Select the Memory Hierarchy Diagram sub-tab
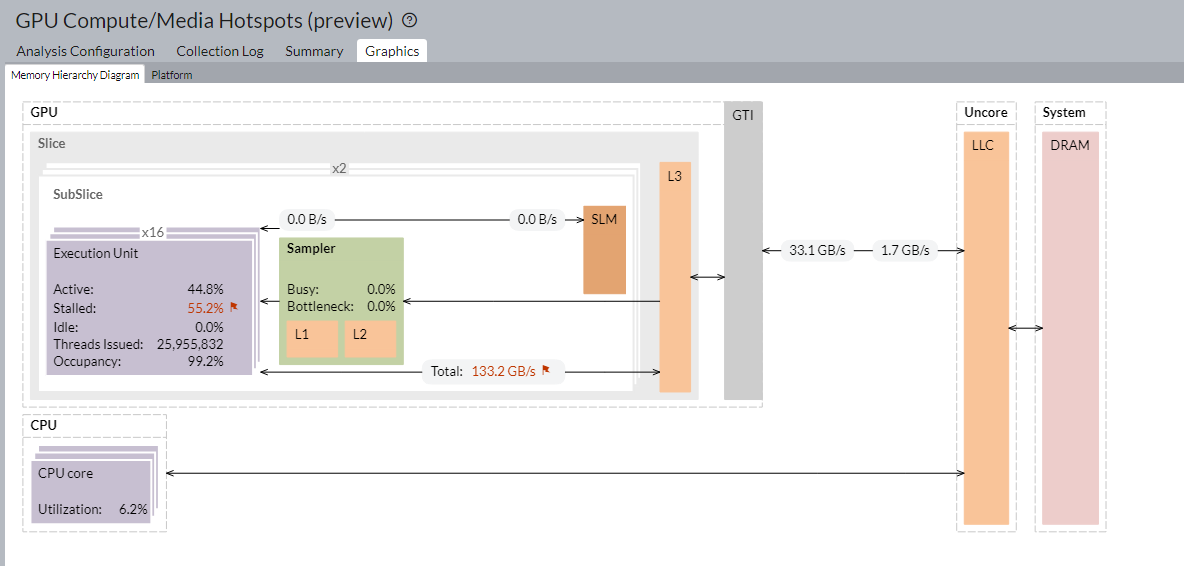The image size is (1184, 566). (75, 75)
